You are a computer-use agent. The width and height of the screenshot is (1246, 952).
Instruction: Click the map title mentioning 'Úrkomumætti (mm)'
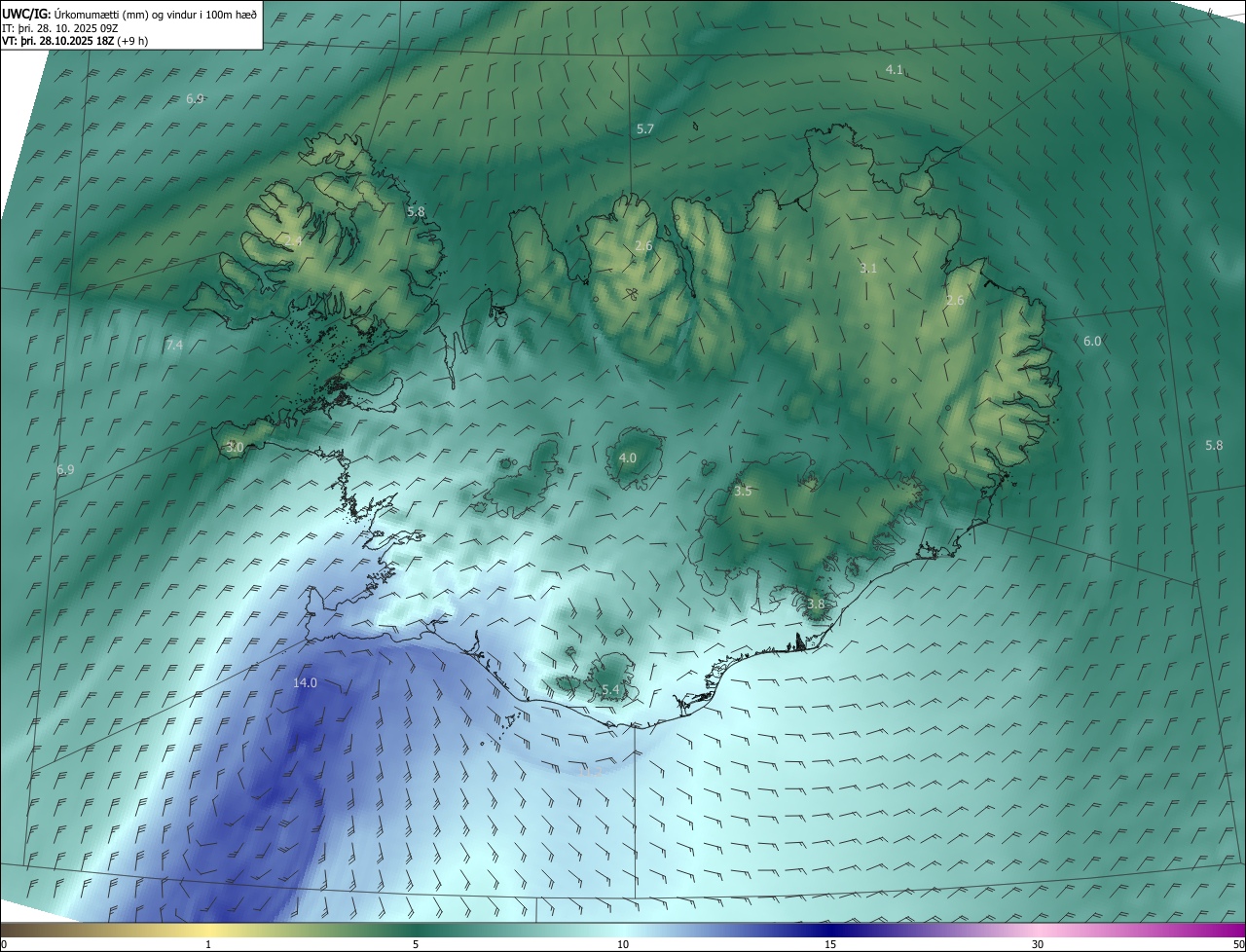(129, 14)
